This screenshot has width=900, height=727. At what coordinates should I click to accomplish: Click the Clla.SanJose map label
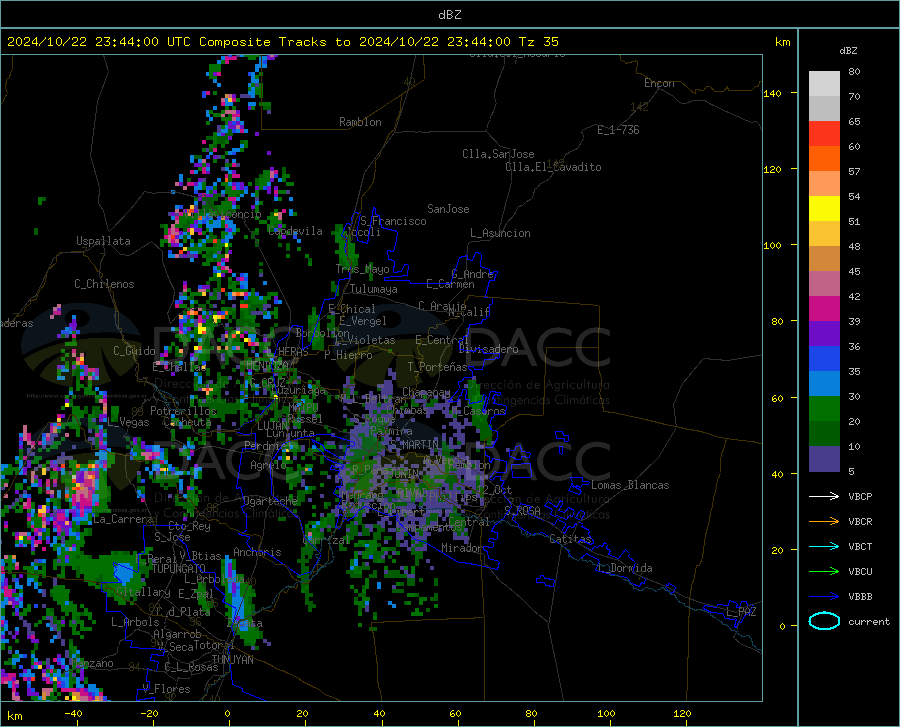click(498, 154)
